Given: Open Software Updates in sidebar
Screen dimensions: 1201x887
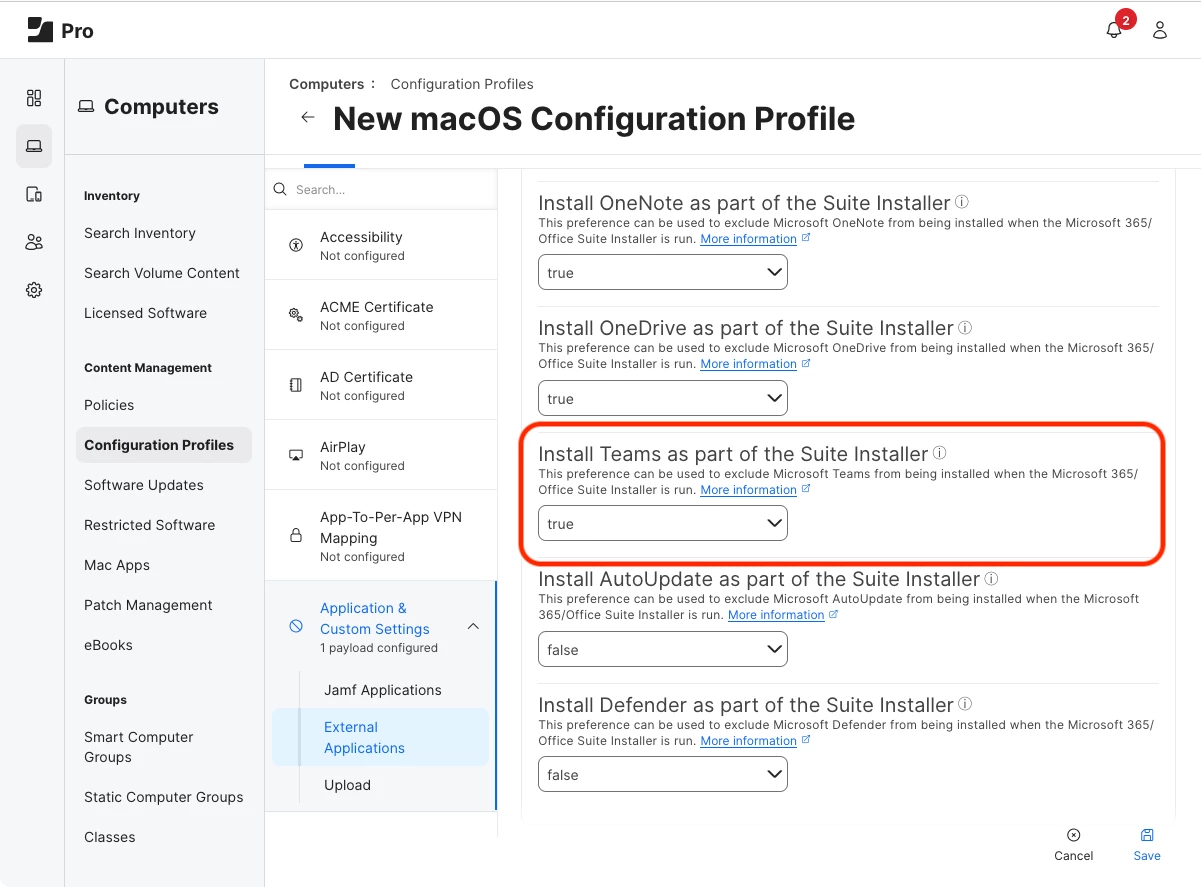Looking at the screenshot, I should (x=144, y=485).
